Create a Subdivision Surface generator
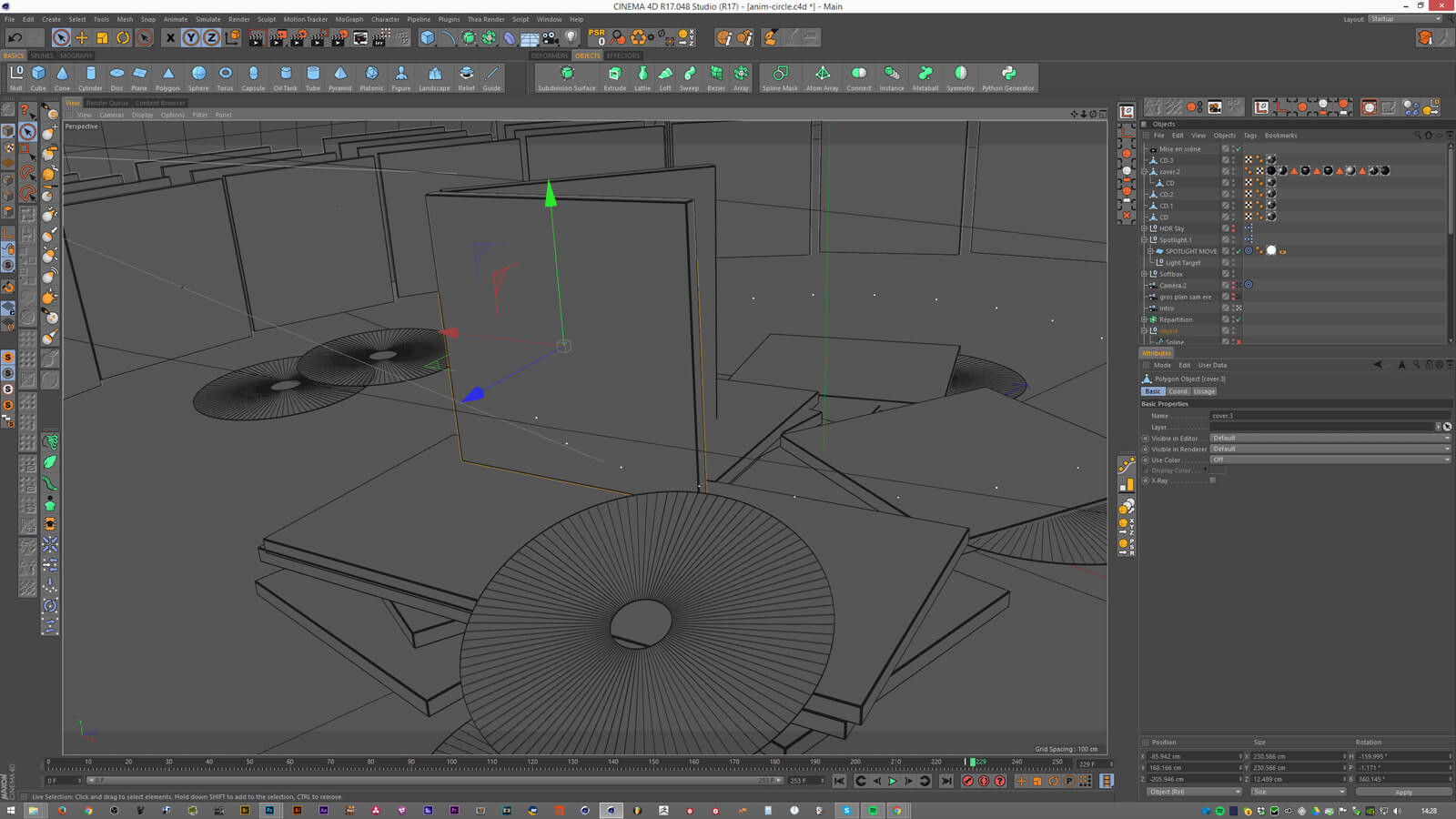The width and height of the screenshot is (1456, 819). tap(566, 78)
